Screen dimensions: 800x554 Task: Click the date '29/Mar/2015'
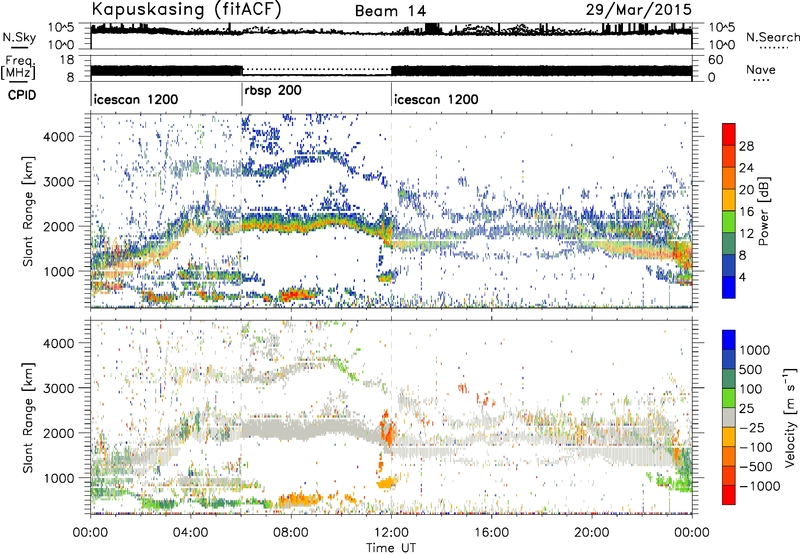tap(639, 9)
